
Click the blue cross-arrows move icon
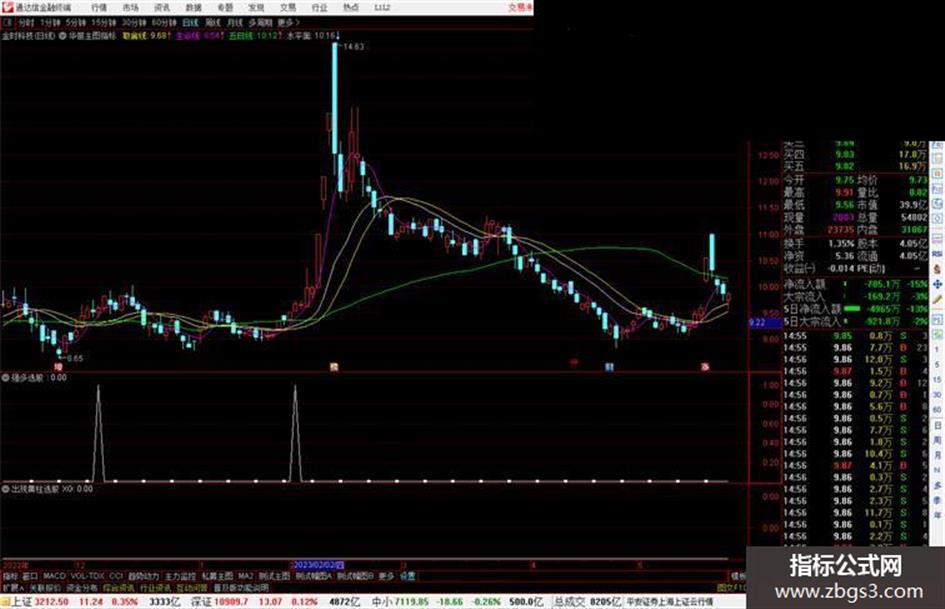tap(938, 284)
